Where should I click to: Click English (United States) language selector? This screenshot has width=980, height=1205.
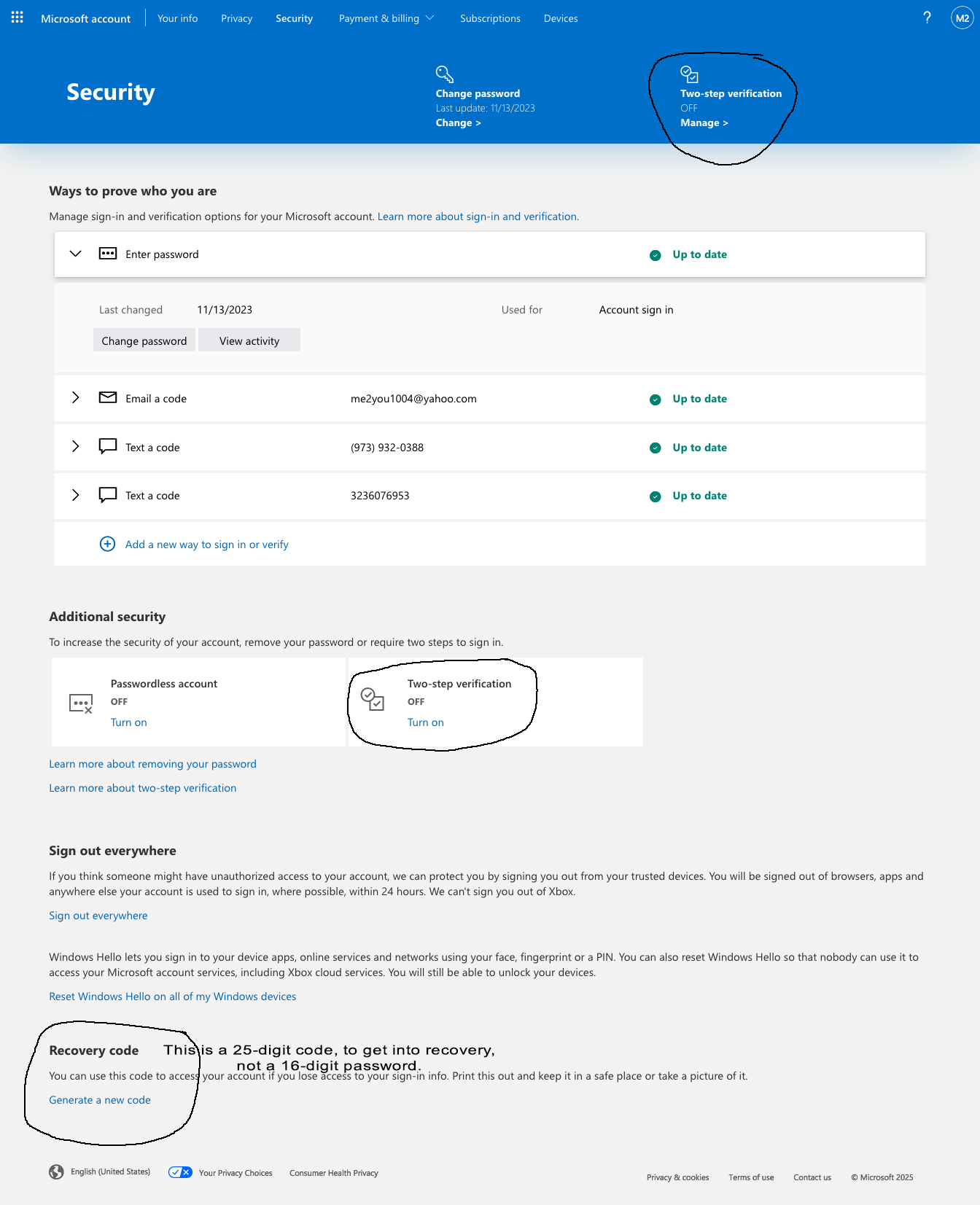[110, 1171]
